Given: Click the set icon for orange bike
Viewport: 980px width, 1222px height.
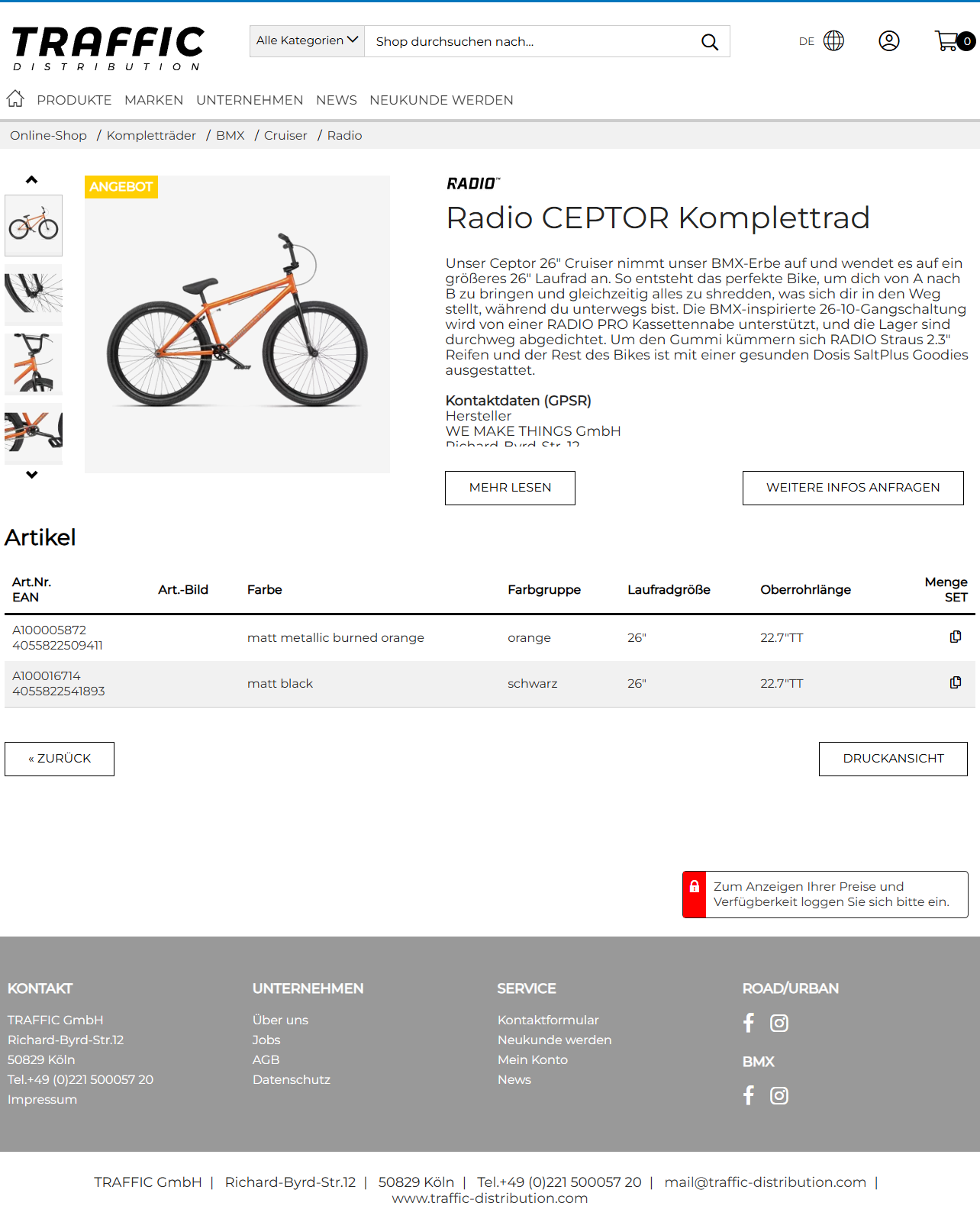Looking at the screenshot, I should (x=955, y=637).
